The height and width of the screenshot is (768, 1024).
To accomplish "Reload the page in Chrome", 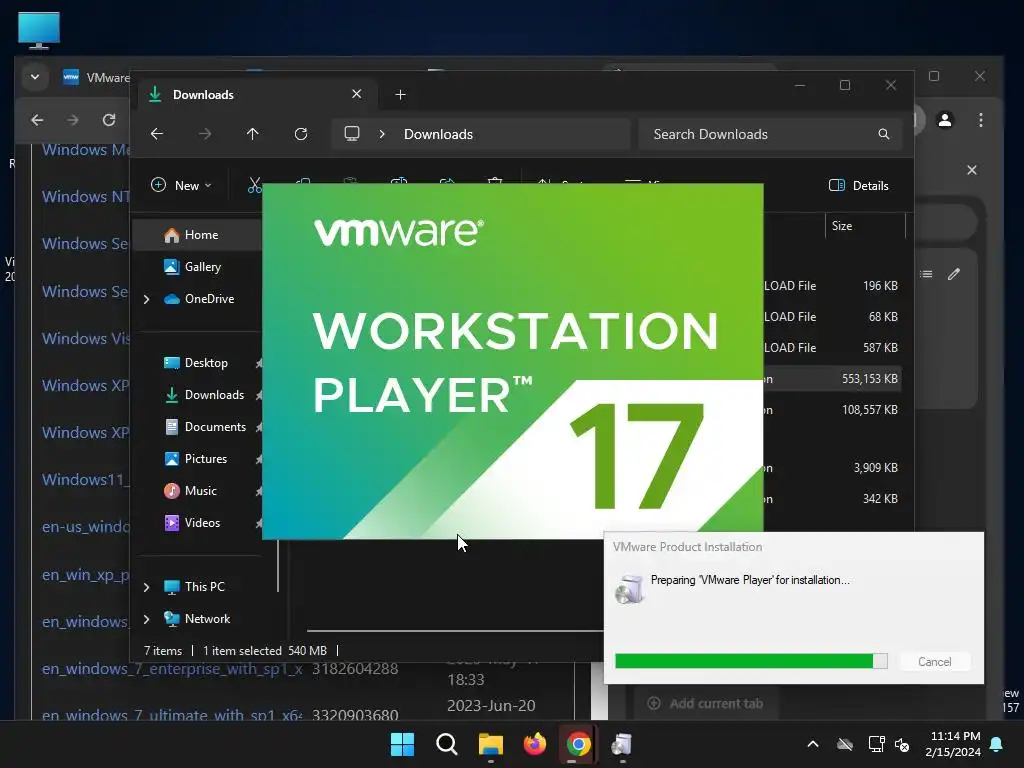I will click(109, 120).
